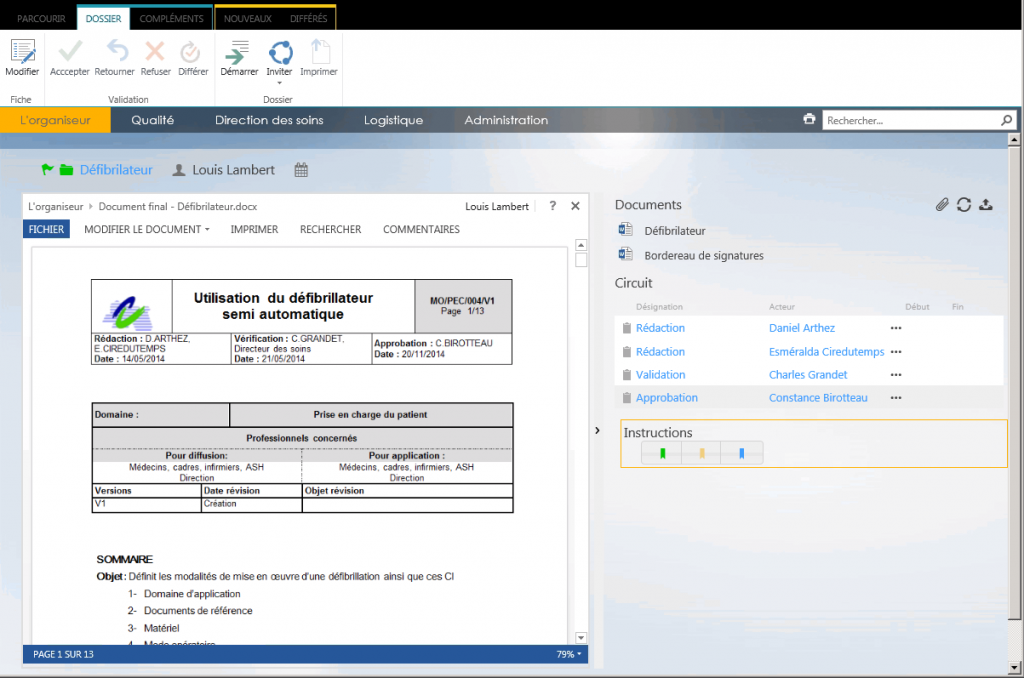
Task: Open the Modifier le document dropdown
Action: (147, 229)
